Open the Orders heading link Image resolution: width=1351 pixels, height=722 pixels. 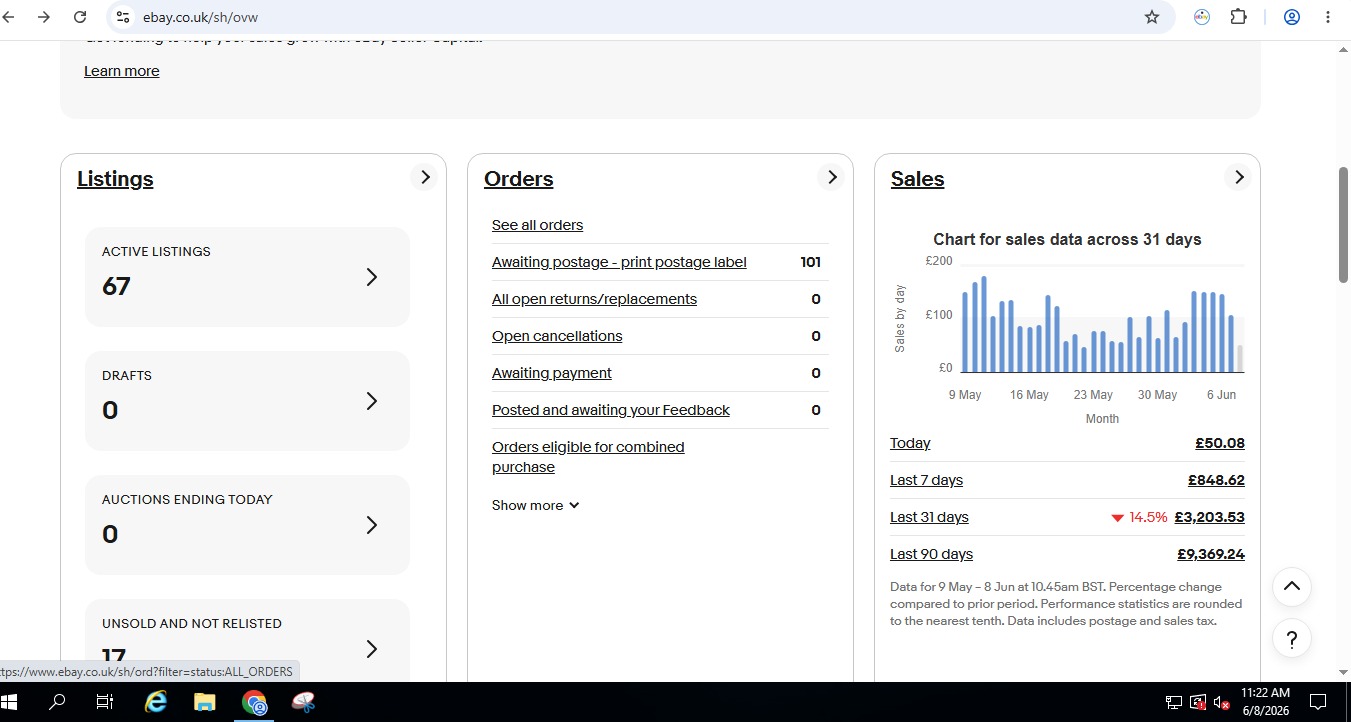point(518,179)
